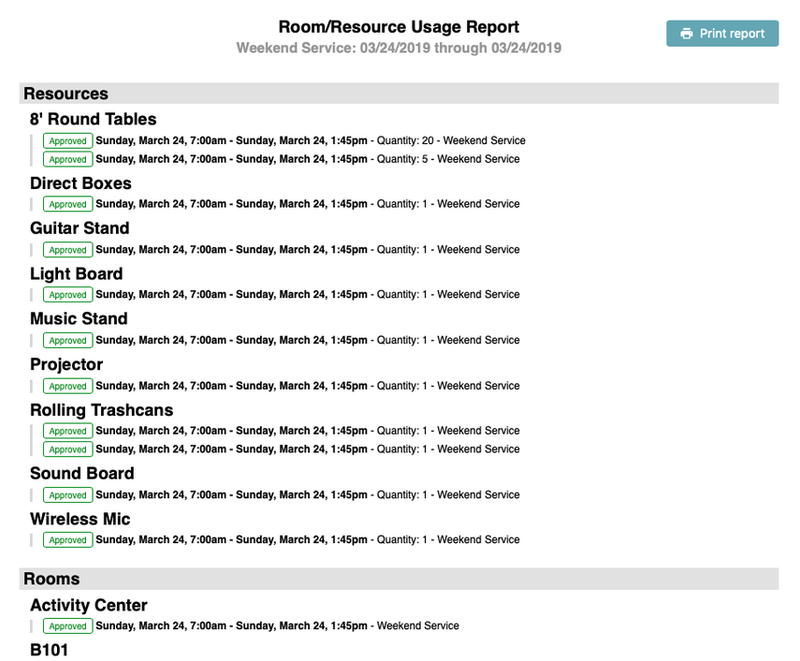
Task: Click the Weekend Service date range subtitle
Action: click(398, 47)
